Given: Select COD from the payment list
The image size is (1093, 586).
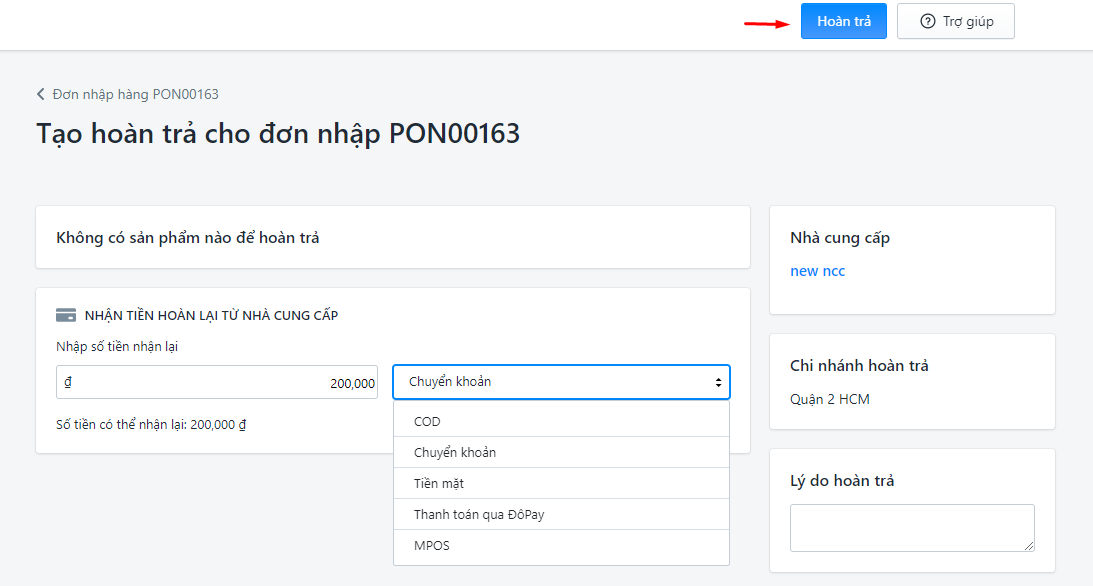Looking at the screenshot, I should coord(561,421).
